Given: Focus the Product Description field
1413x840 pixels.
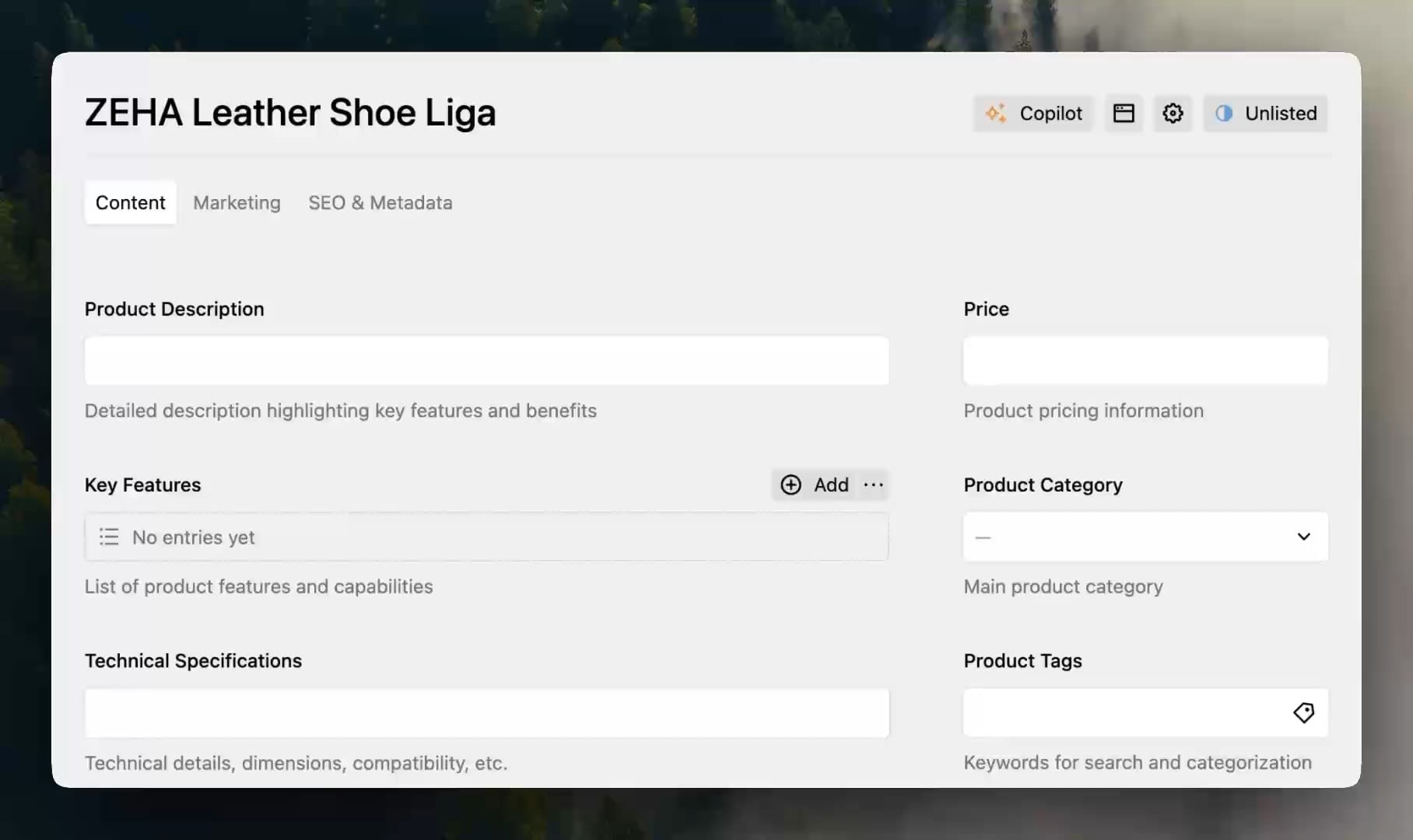Looking at the screenshot, I should click(x=486, y=360).
